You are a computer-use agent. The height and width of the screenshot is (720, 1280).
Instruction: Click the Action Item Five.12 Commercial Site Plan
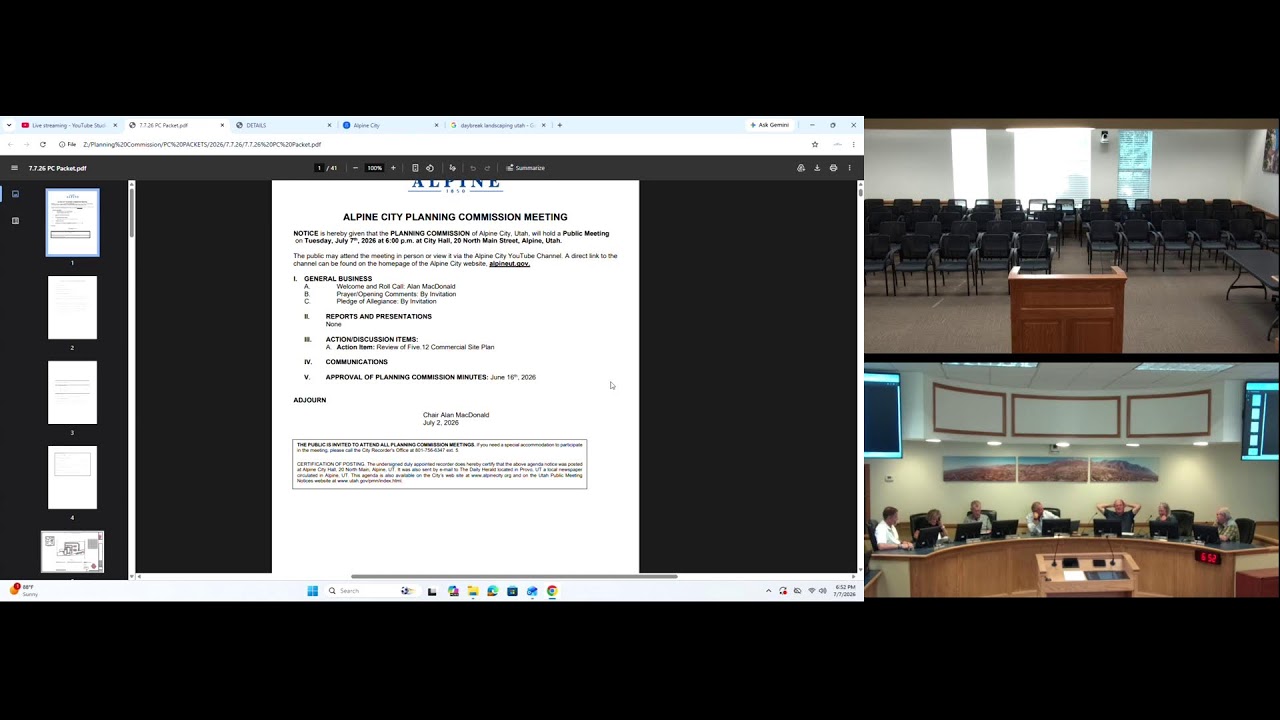click(415, 347)
